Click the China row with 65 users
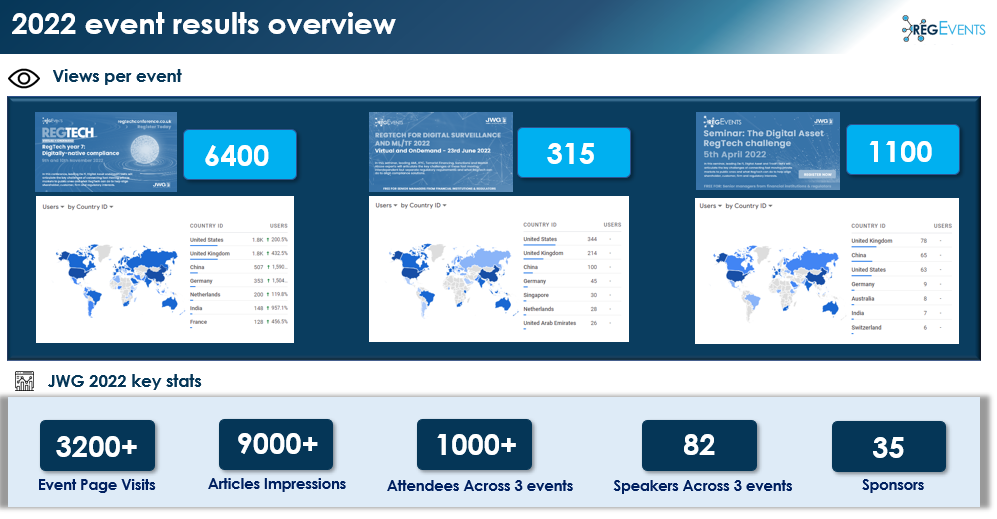Image resolution: width=997 pixels, height=519 pixels. click(902, 255)
